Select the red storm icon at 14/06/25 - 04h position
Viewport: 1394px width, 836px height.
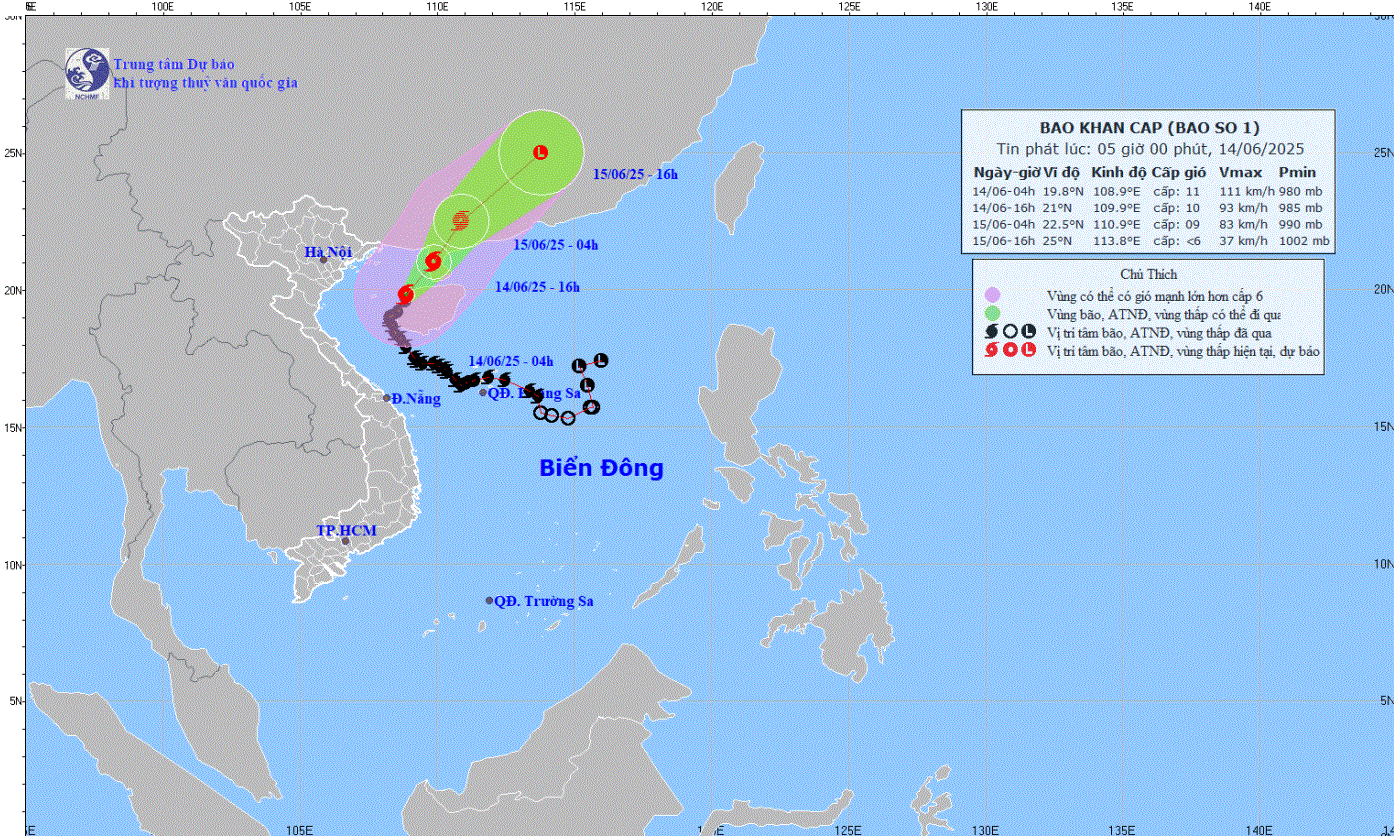click(x=406, y=294)
